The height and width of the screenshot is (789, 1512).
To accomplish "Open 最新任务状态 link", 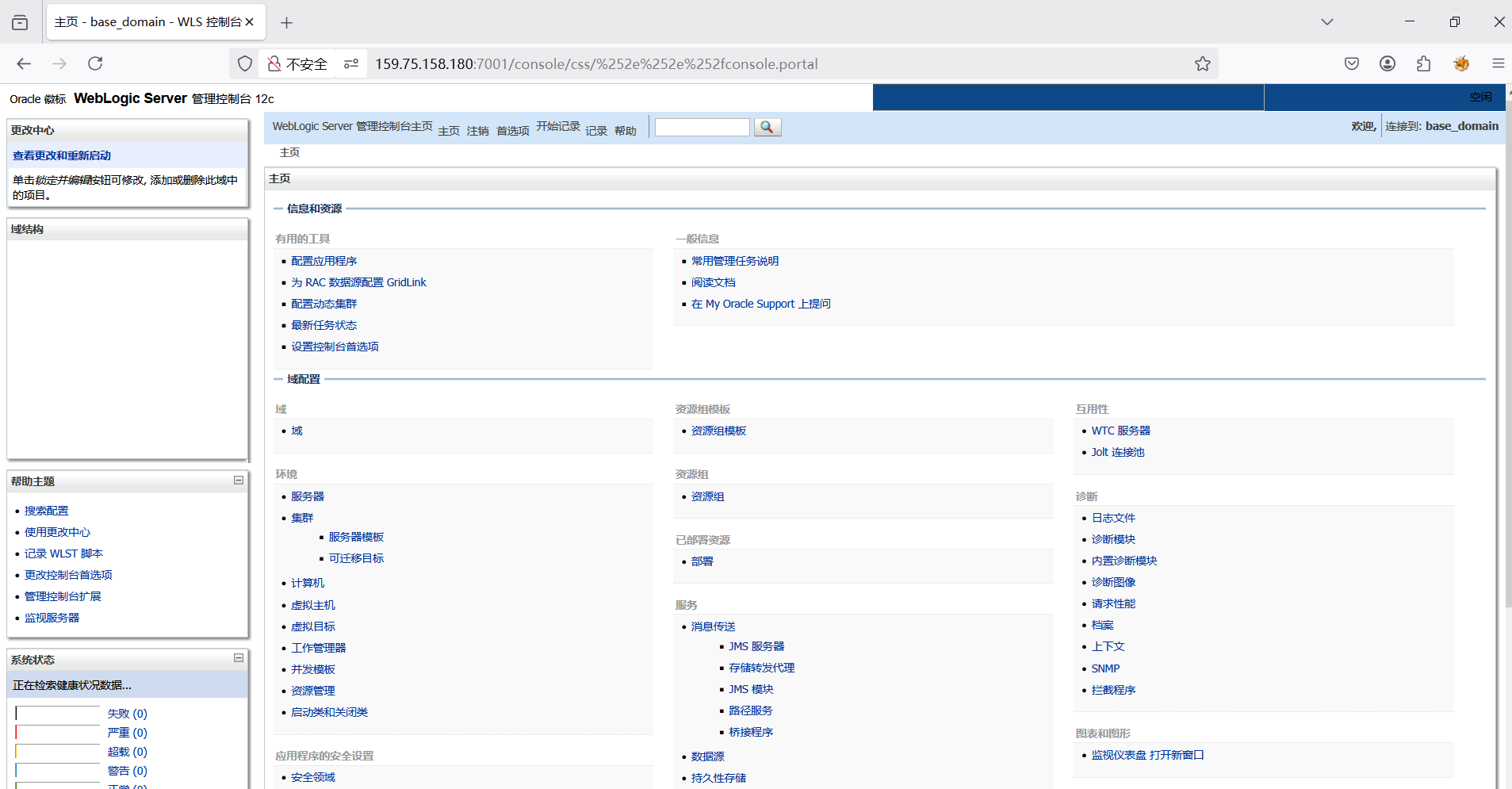I will [324, 325].
